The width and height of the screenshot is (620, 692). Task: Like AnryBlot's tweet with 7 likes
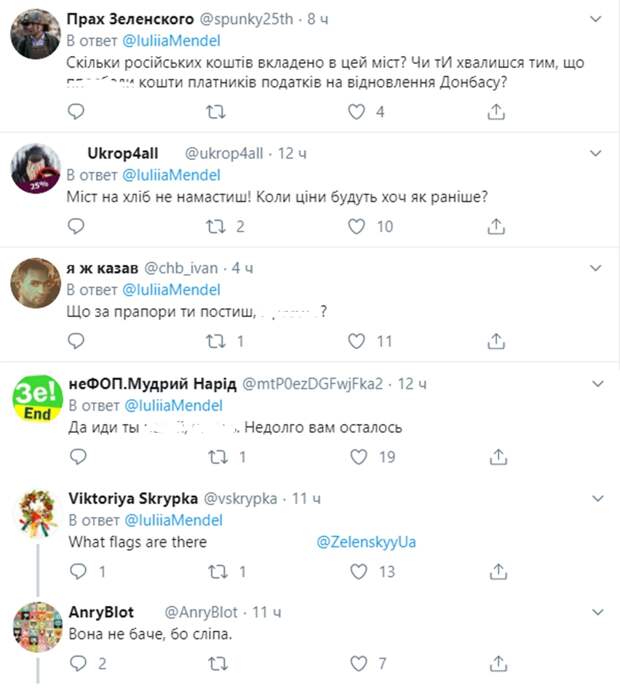pyautogui.click(x=359, y=663)
